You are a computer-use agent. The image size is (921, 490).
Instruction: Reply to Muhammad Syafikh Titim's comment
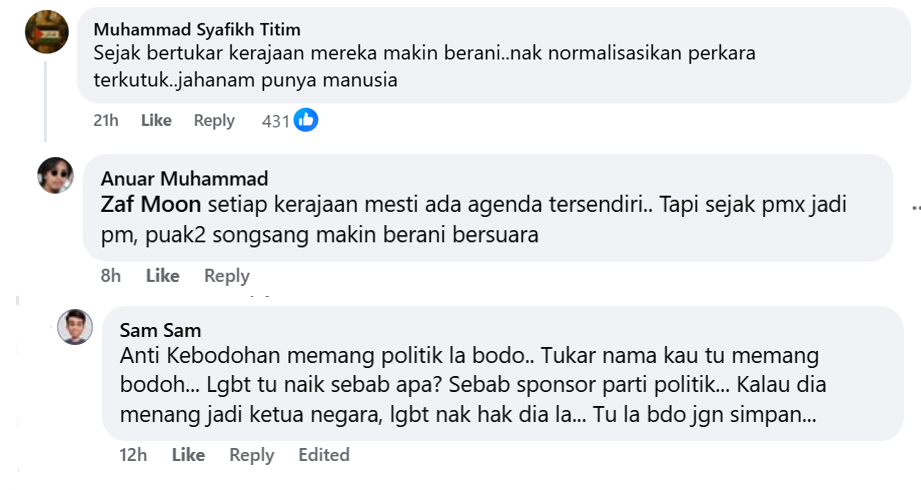click(214, 120)
